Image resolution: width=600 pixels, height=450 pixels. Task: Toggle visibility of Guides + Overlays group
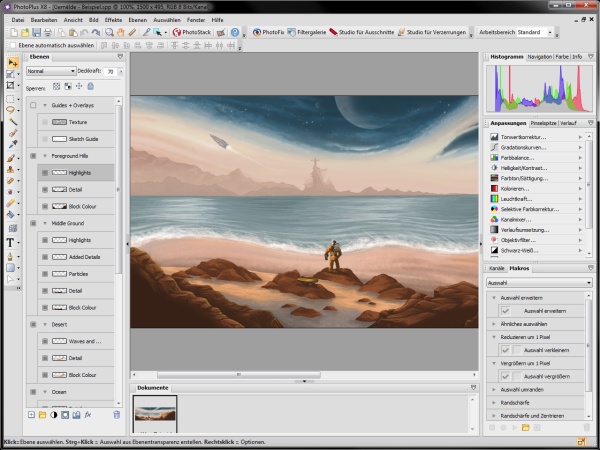[33, 105]
